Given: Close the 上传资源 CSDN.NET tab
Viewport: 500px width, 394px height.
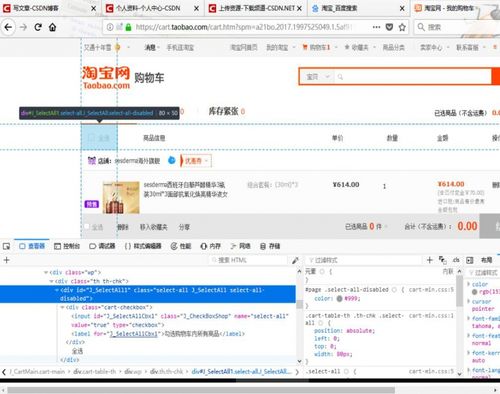Looking at the screenshot, I should click(299, 8).
